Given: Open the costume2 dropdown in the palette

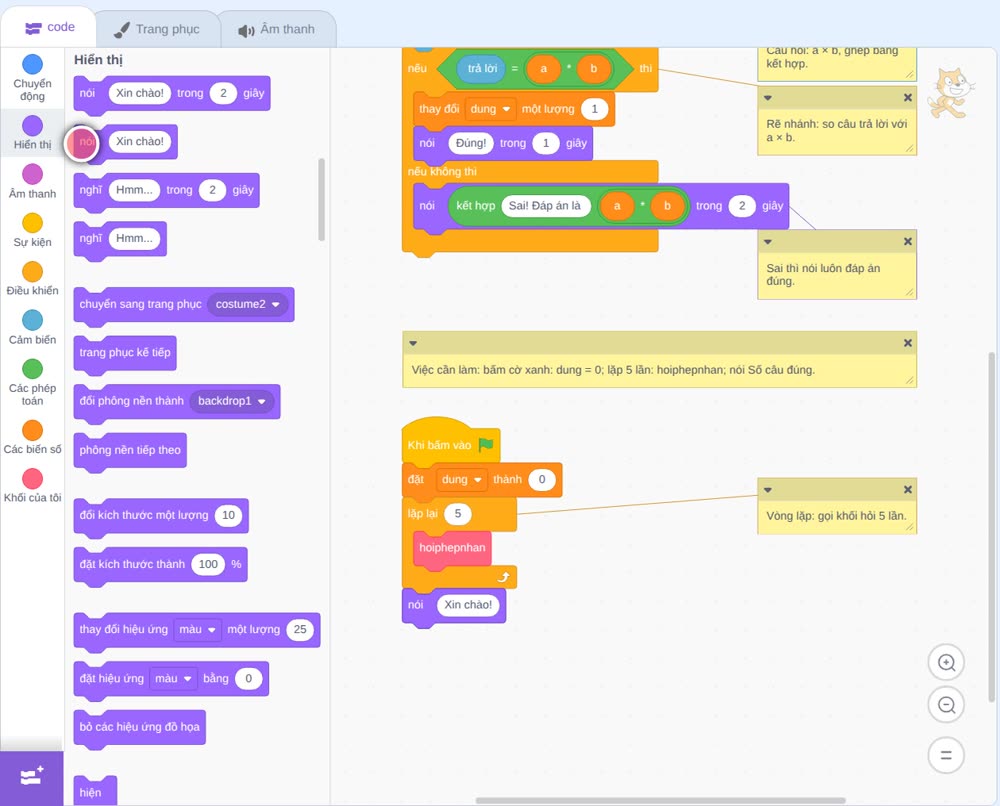Looking at the screenshot, I should click(247, 304).
